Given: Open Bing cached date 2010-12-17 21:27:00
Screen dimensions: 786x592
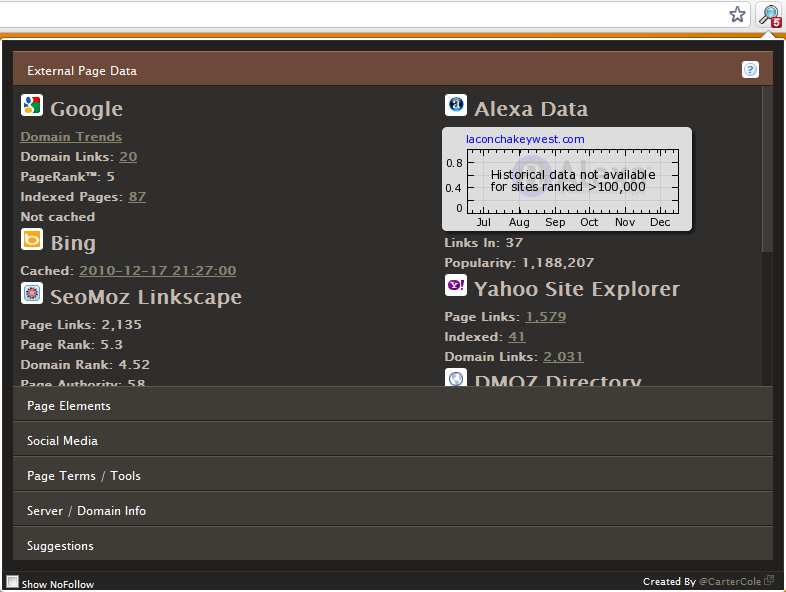Looking at the screenshot, I should point(158,271).
